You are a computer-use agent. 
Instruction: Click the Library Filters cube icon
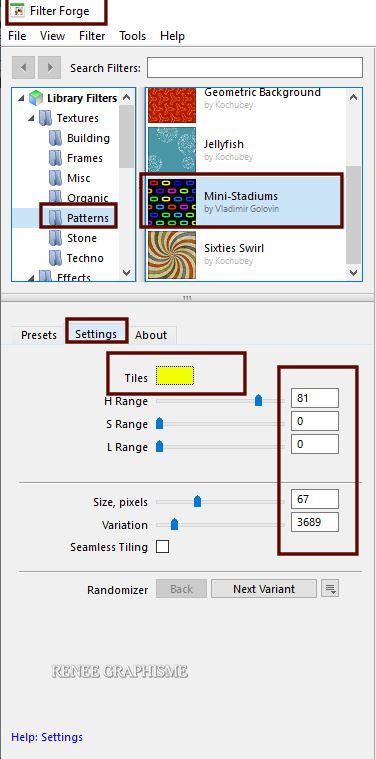click(36, 98)
